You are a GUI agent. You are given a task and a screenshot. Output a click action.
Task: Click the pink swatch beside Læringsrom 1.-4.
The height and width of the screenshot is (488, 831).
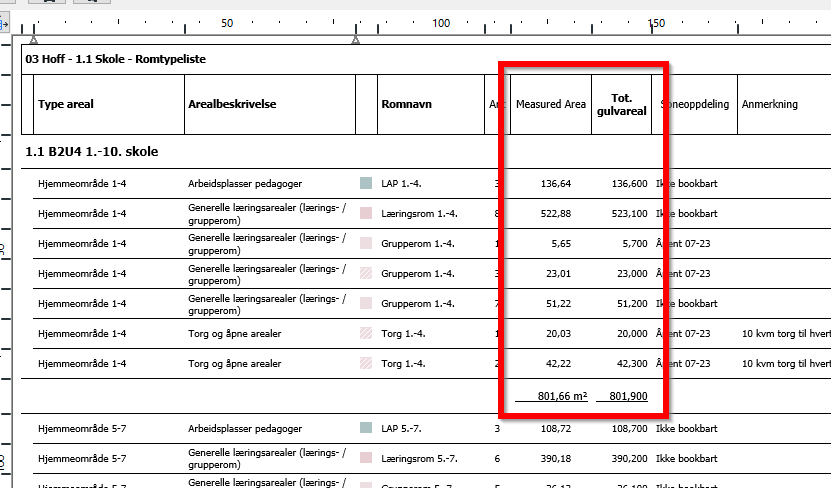[366, 214]
